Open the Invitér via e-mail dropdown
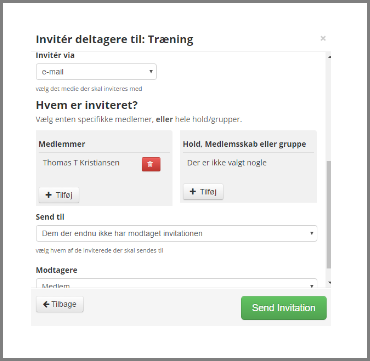370x361 pixels. [x=96, y=72]
